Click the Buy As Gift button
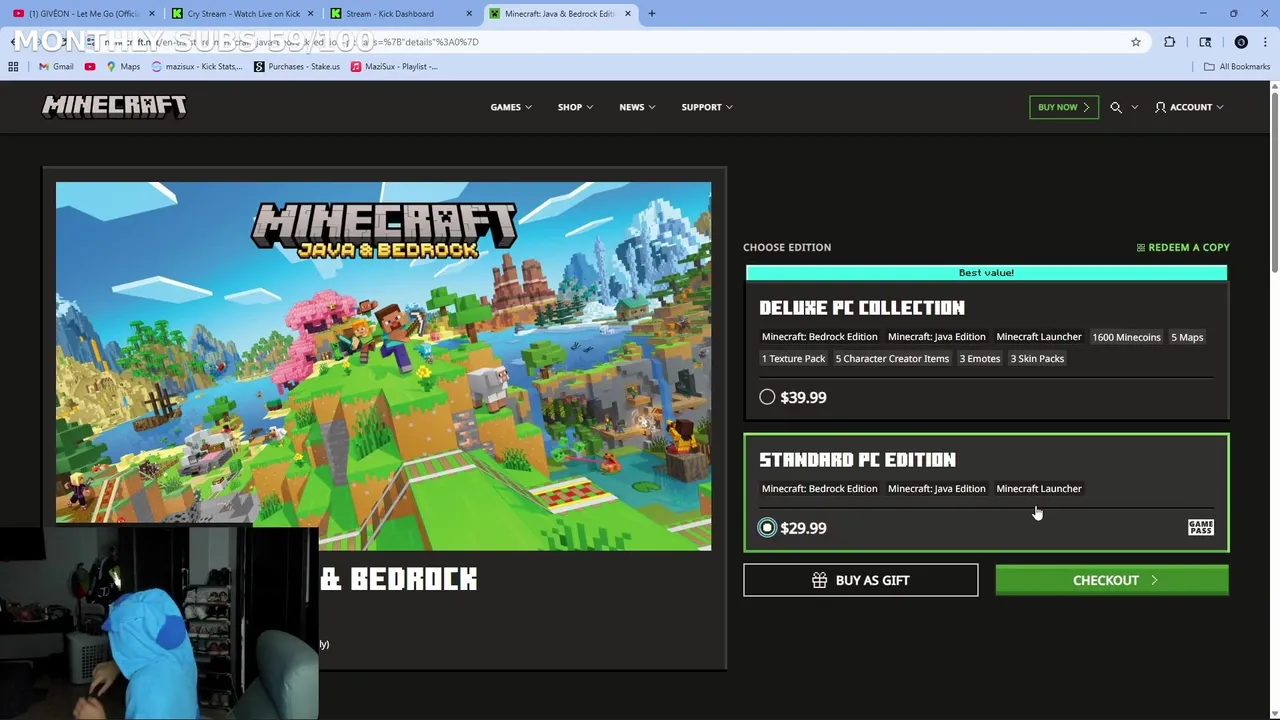The image size is (1280, 720). click(x=861, y=580)
